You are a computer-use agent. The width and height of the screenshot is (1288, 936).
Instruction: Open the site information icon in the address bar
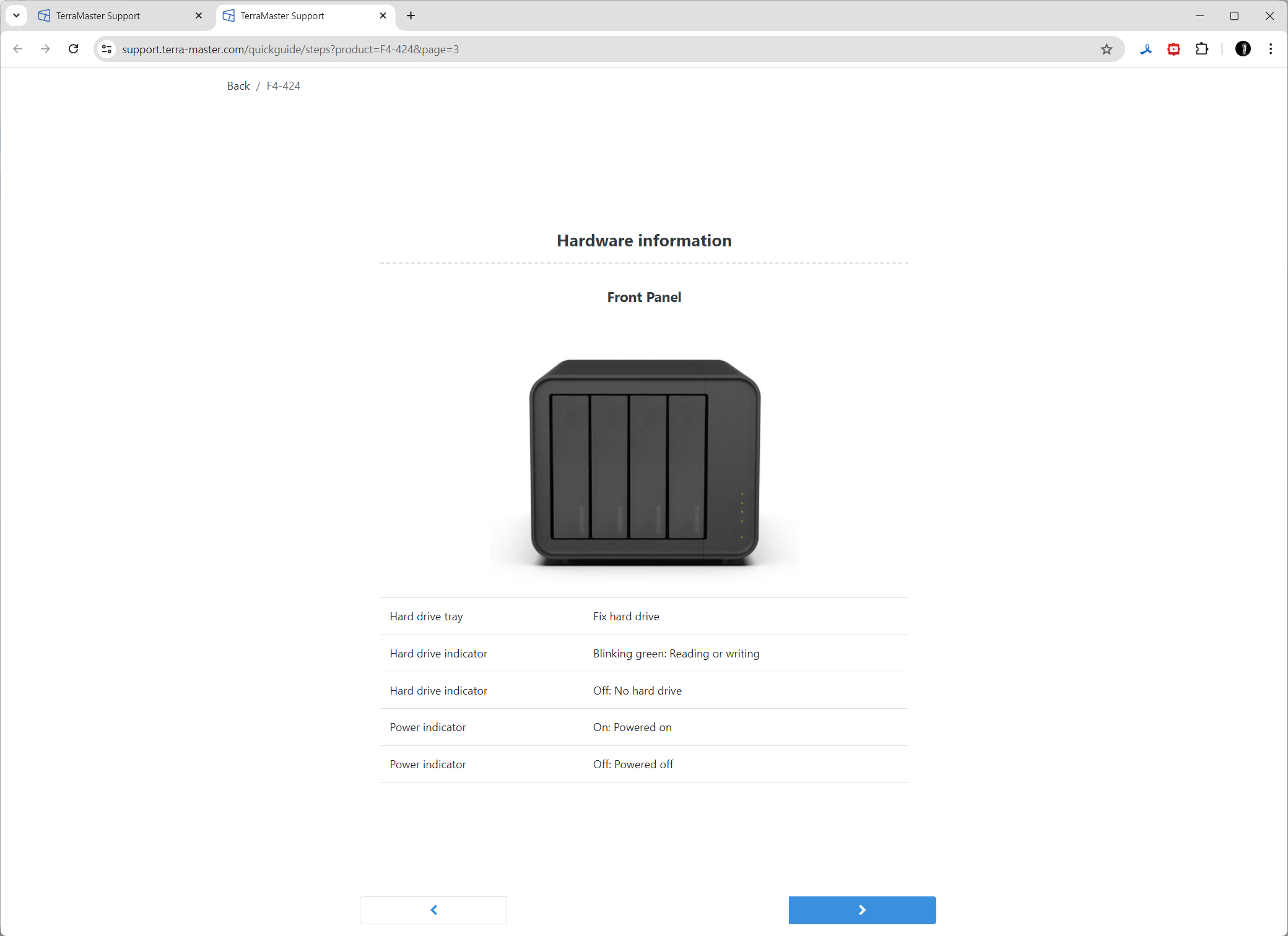pyautogui.click(x=107, y=49)
